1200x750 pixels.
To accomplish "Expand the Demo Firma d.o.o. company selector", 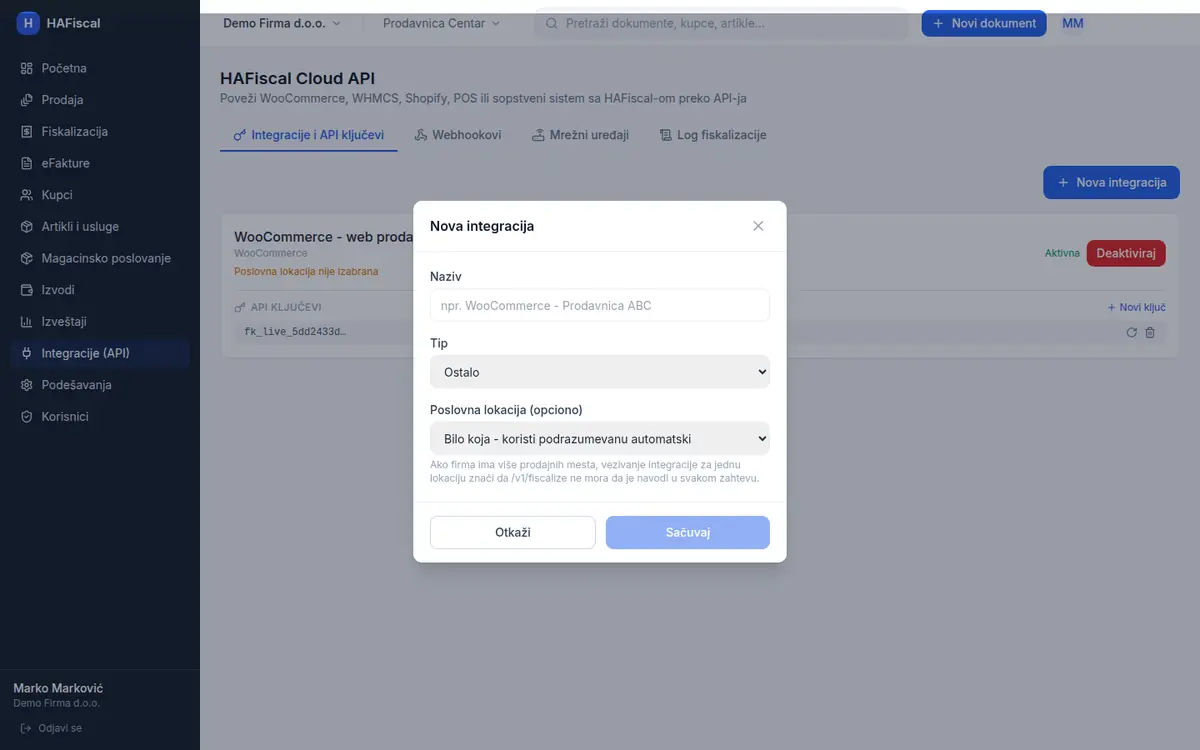I will 282,23.
